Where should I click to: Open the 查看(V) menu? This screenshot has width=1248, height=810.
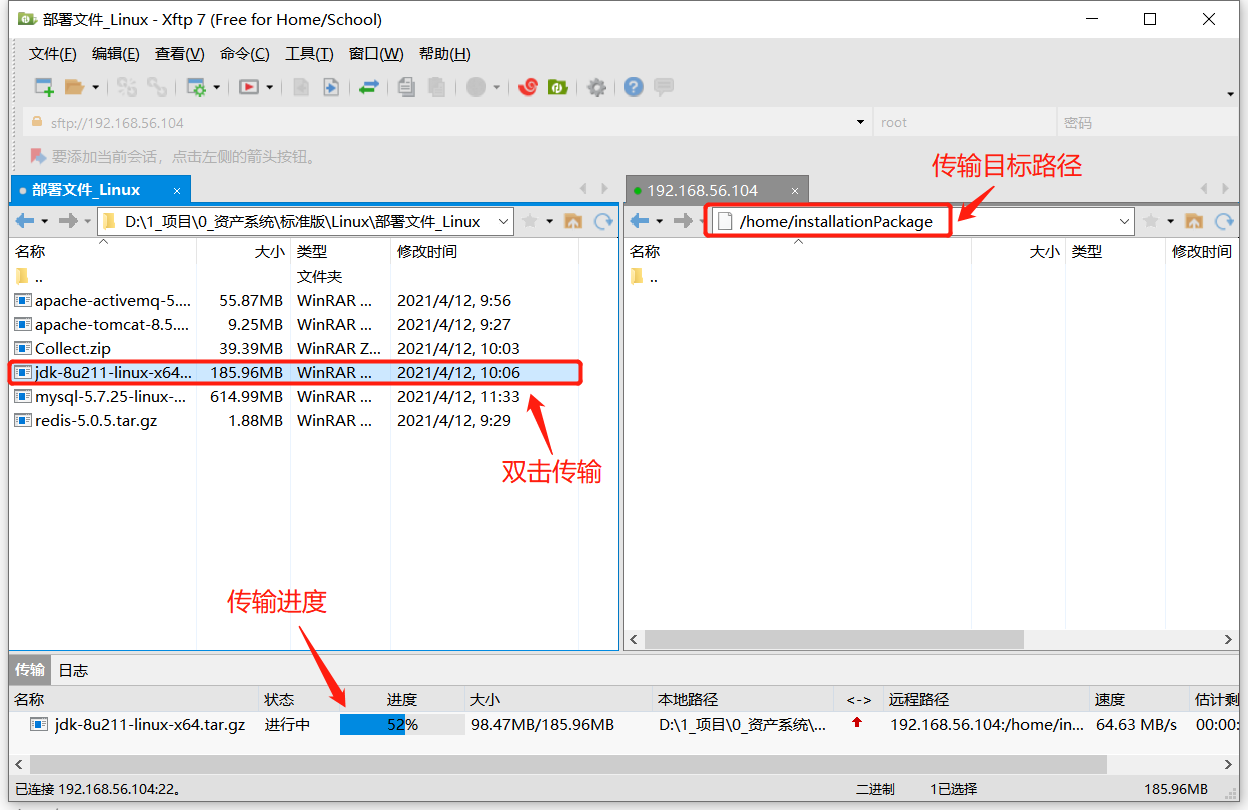pos(180,54)
